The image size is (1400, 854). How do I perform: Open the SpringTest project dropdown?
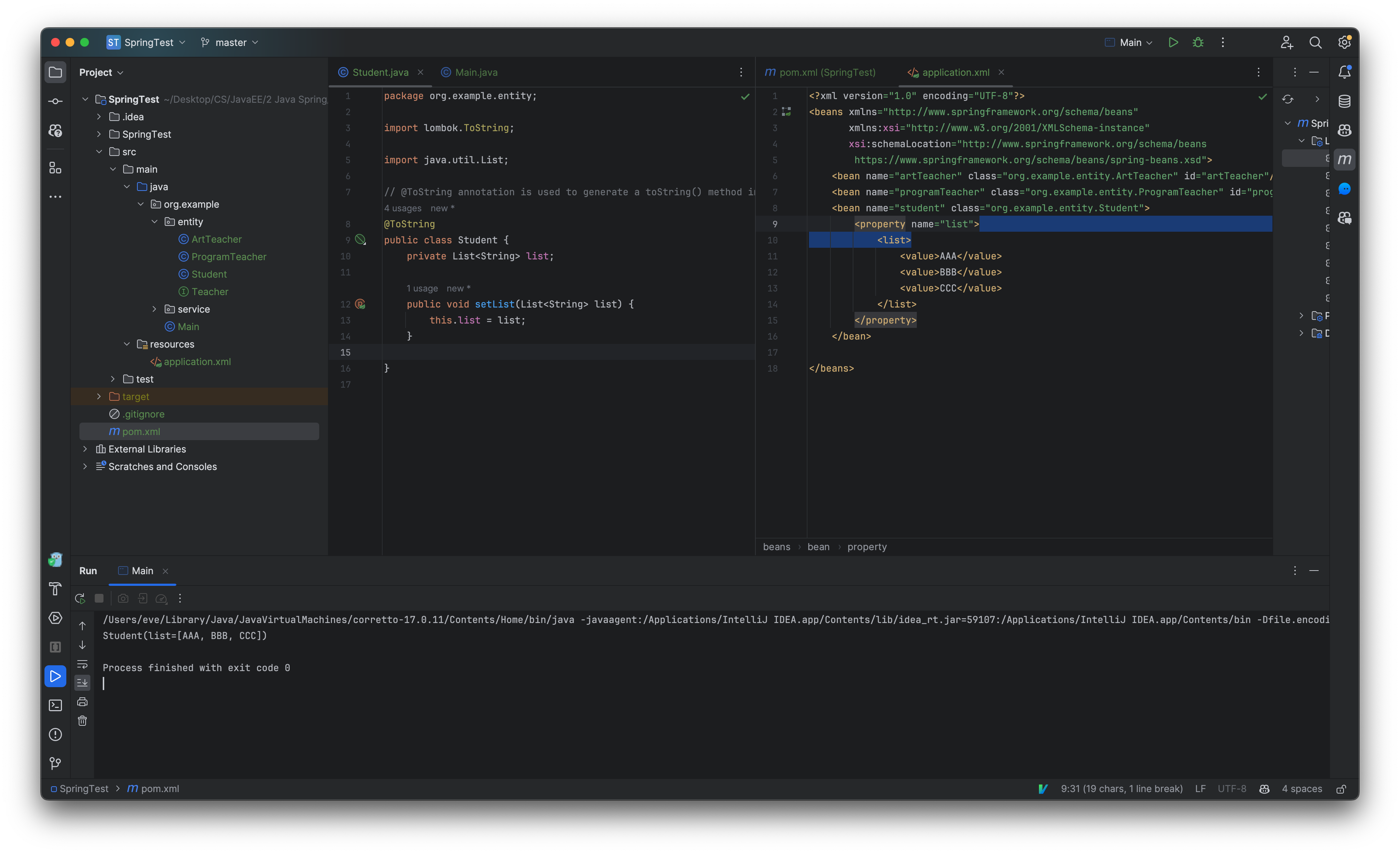point(146,43)
